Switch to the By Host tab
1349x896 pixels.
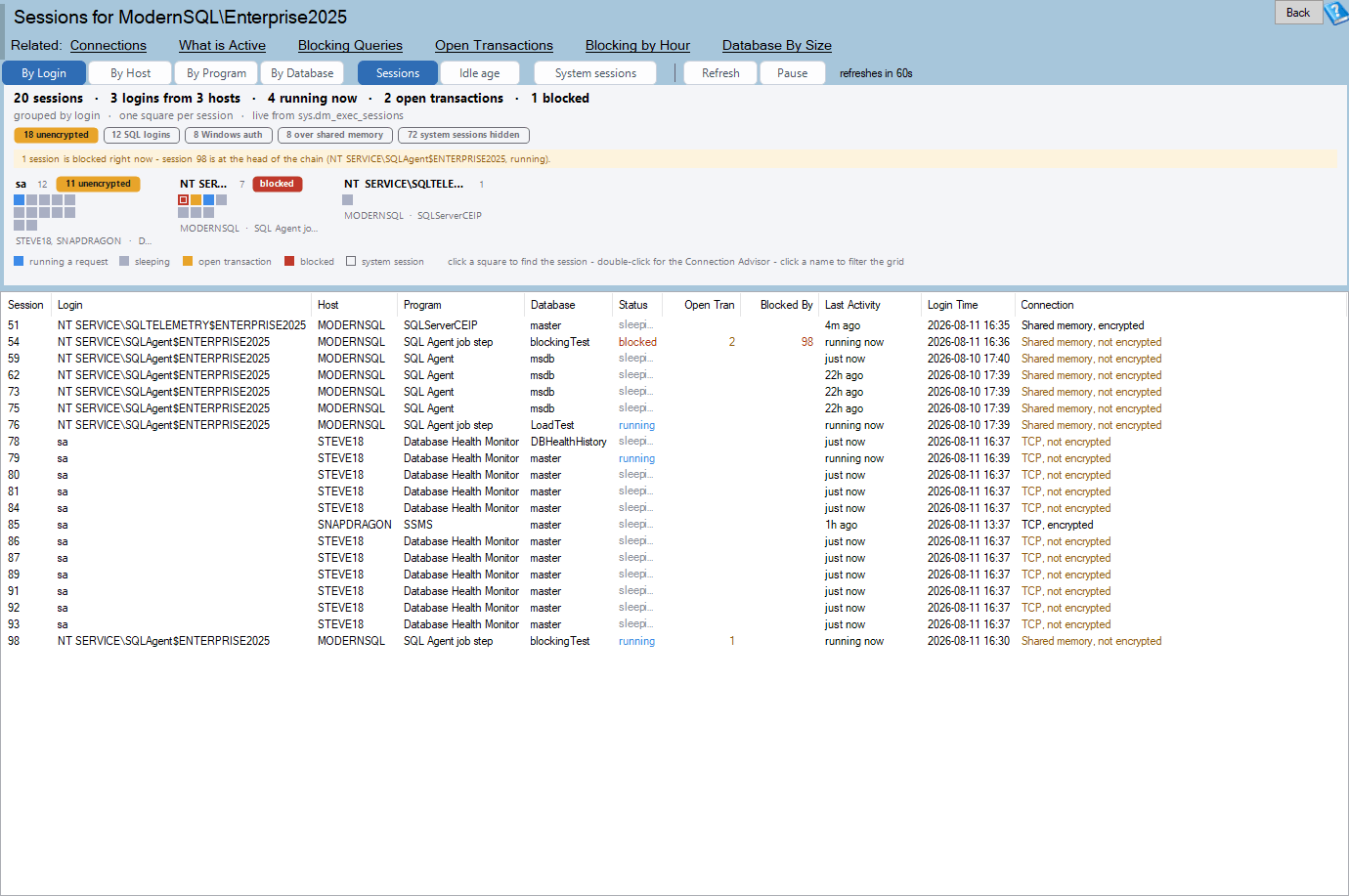point(130,73)
